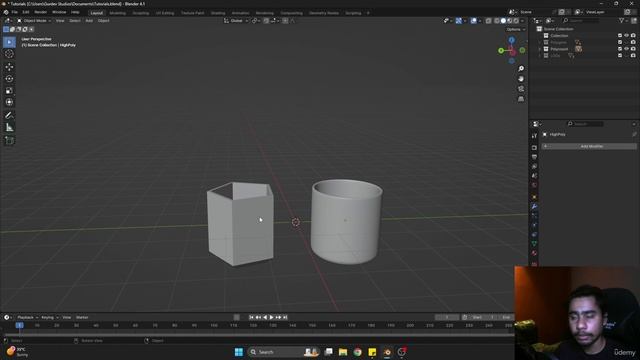Select the Measure tool
The width and height of the screenshot is (640, 360).
point(9,127)
